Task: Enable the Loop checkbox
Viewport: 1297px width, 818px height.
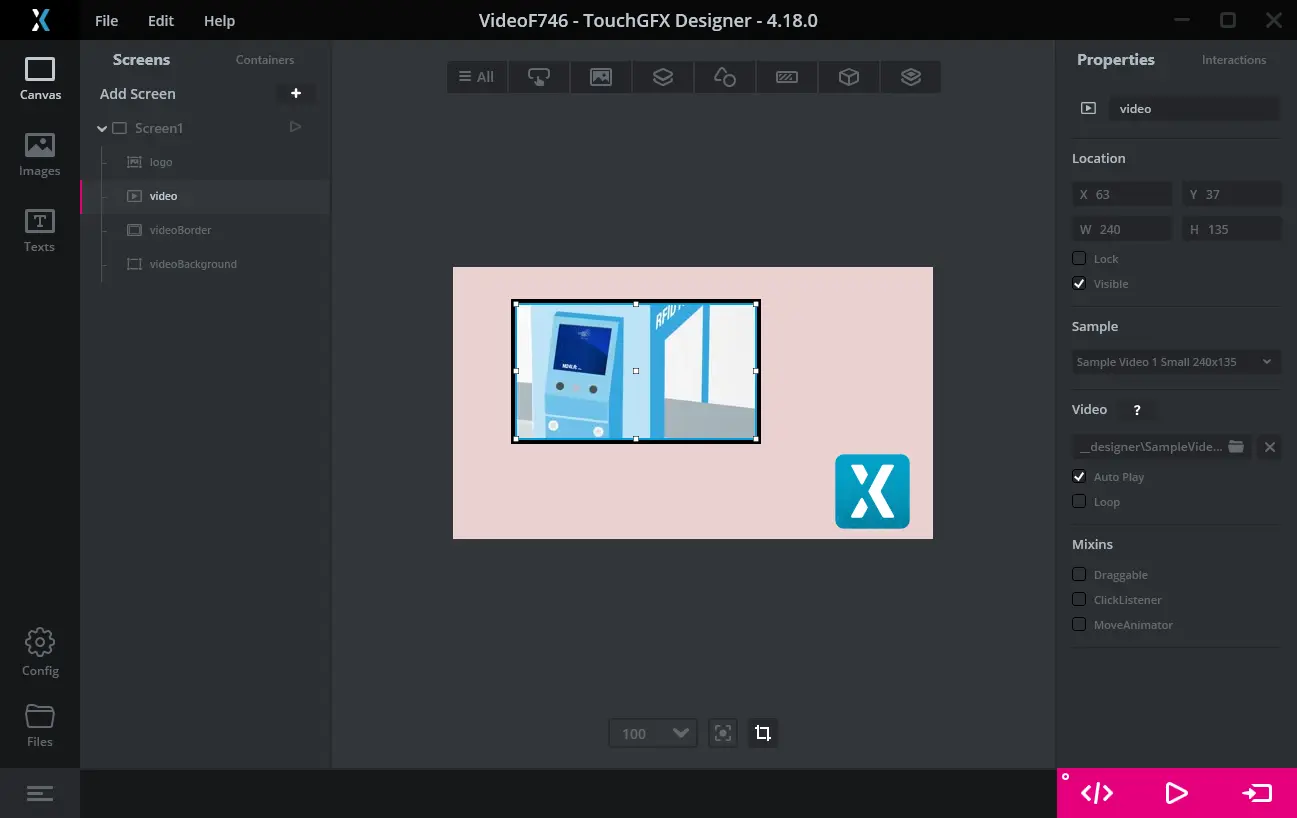Action: point(1079,501)
